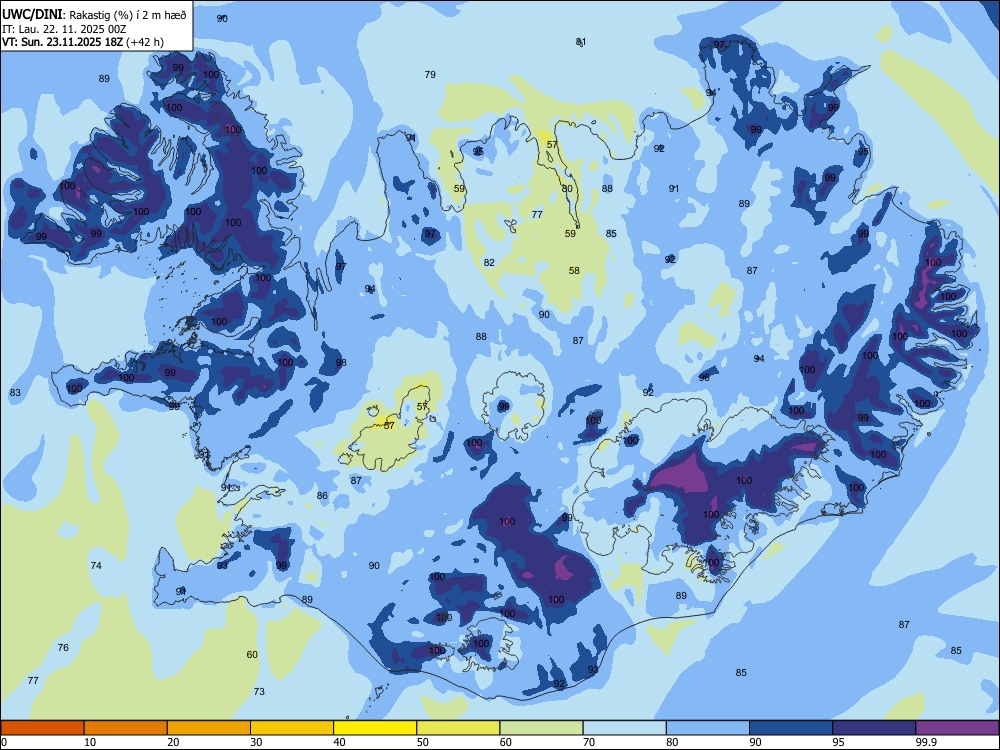
Task: Click the humidity value '93' on the south coast
Action: (593, 670)
